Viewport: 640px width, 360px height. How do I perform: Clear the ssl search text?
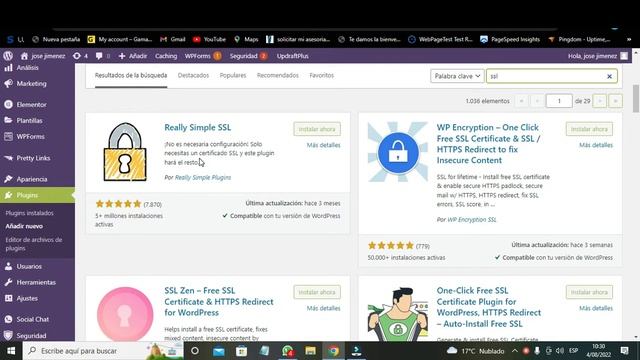[x=609, y=76]
